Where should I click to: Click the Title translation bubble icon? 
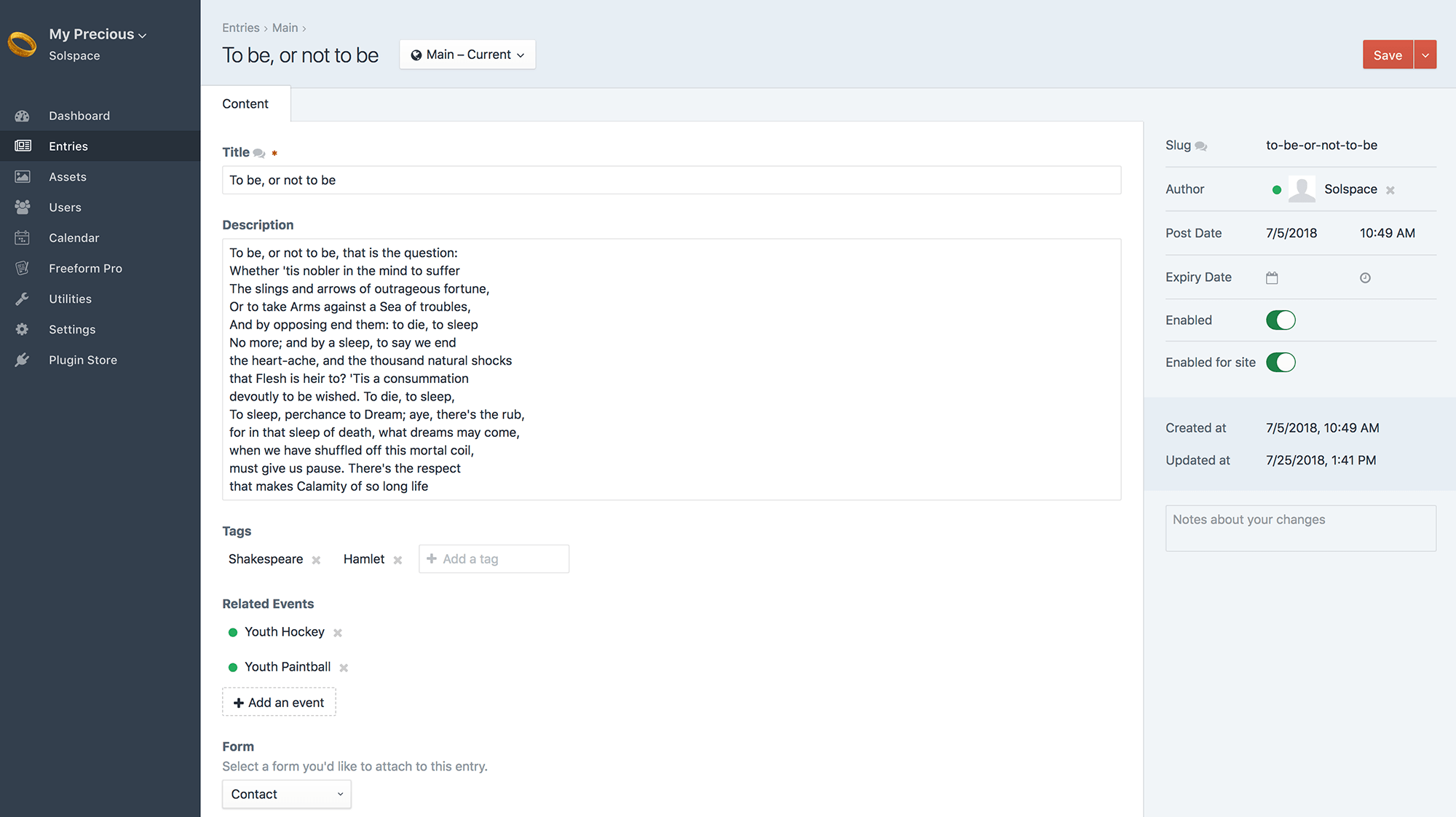[x=259, y=153]
